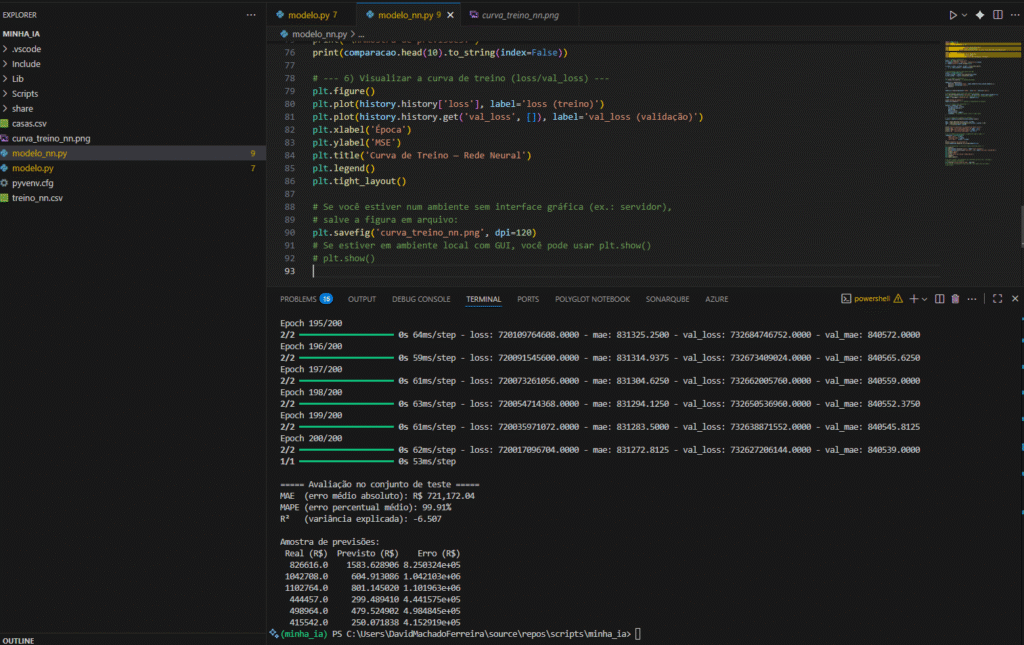Run the Python file with play button
Image resolution: width=1024 pixels, height=645 pixels.
[952, 15]
